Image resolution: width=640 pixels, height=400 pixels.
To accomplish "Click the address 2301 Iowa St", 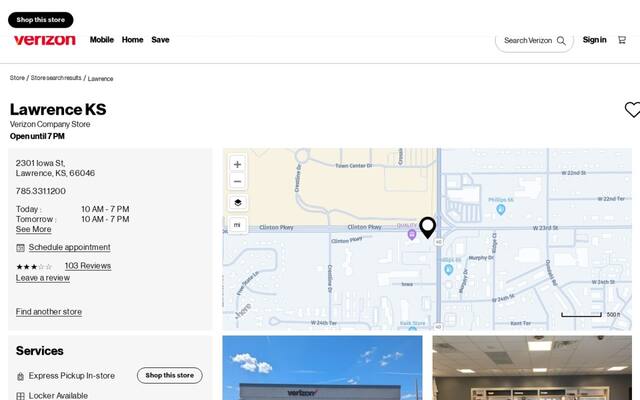I will click(x=40, y=163).
